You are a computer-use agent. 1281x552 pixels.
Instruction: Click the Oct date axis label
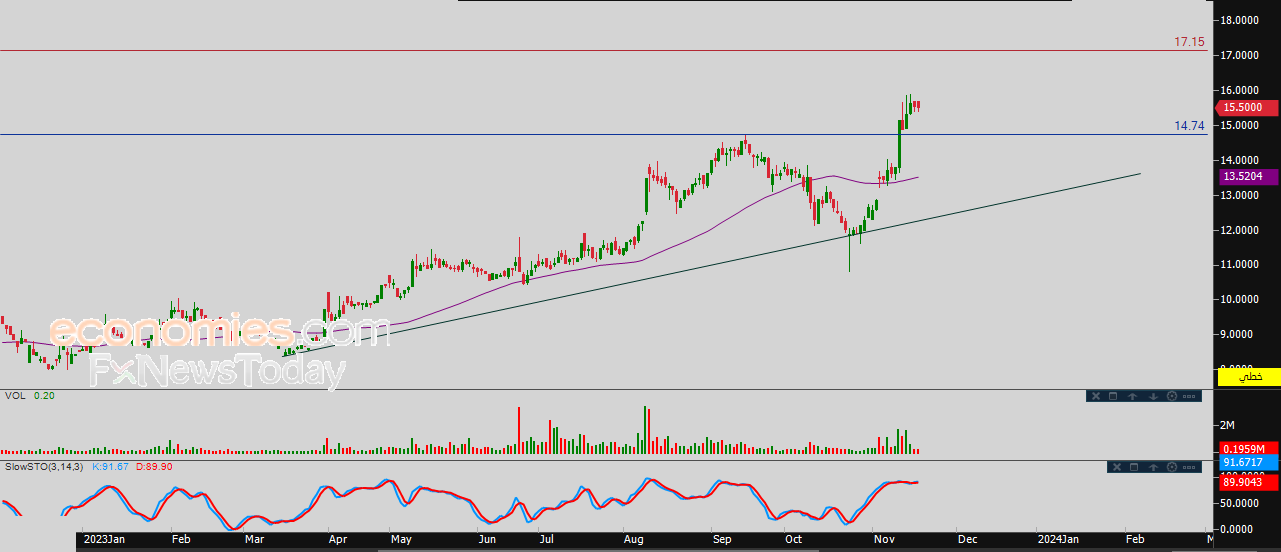(x=794, y=539)
